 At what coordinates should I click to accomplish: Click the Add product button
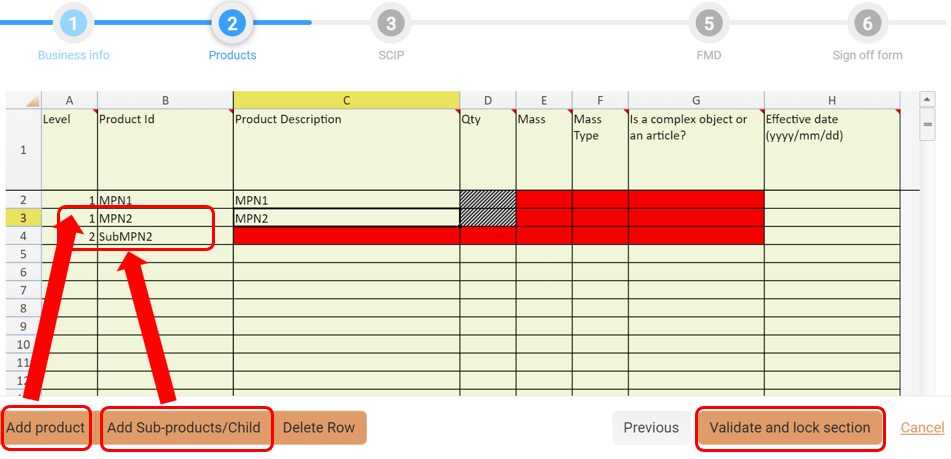[x=45, y=428]
